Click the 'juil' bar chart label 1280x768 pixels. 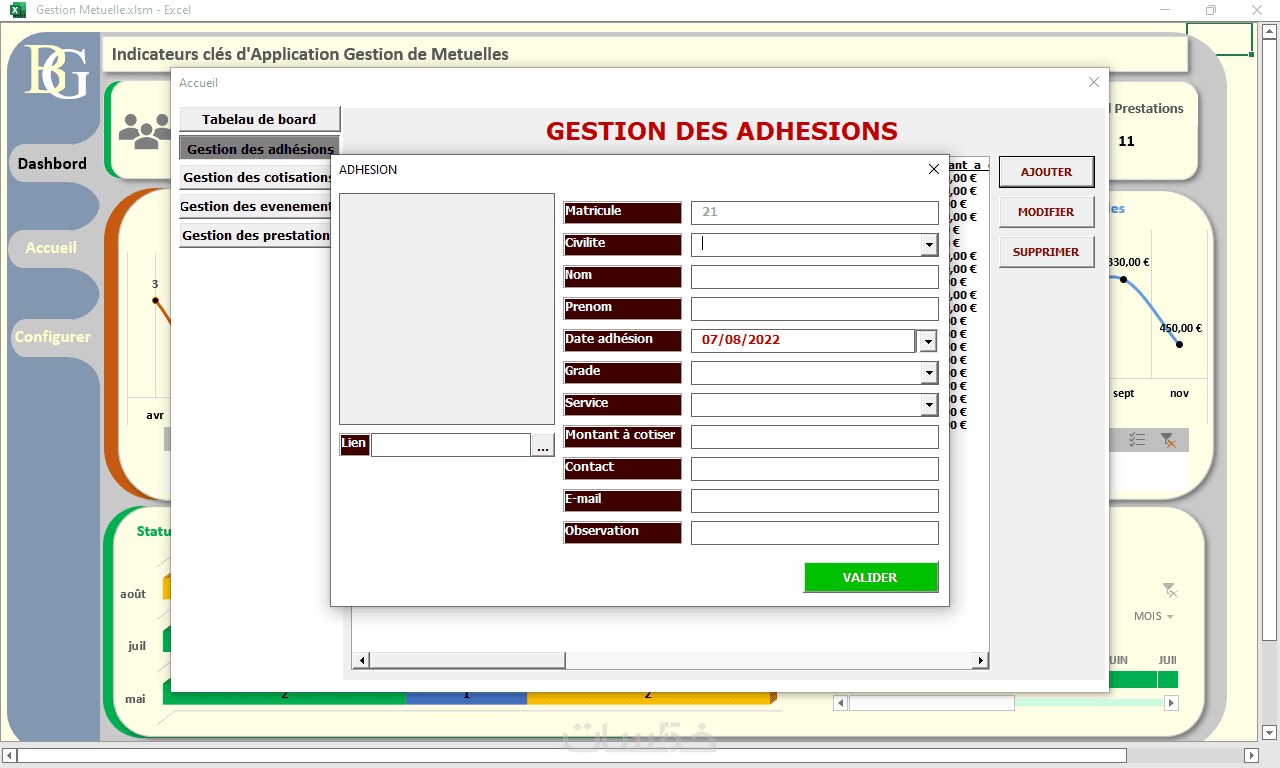[137, 646]
